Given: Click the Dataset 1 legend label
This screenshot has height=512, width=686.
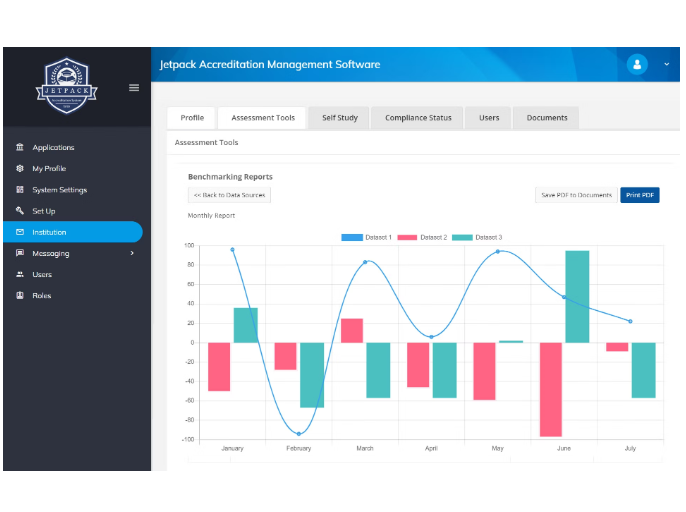Looking at the screenshot, I should (x=378, y=237).
